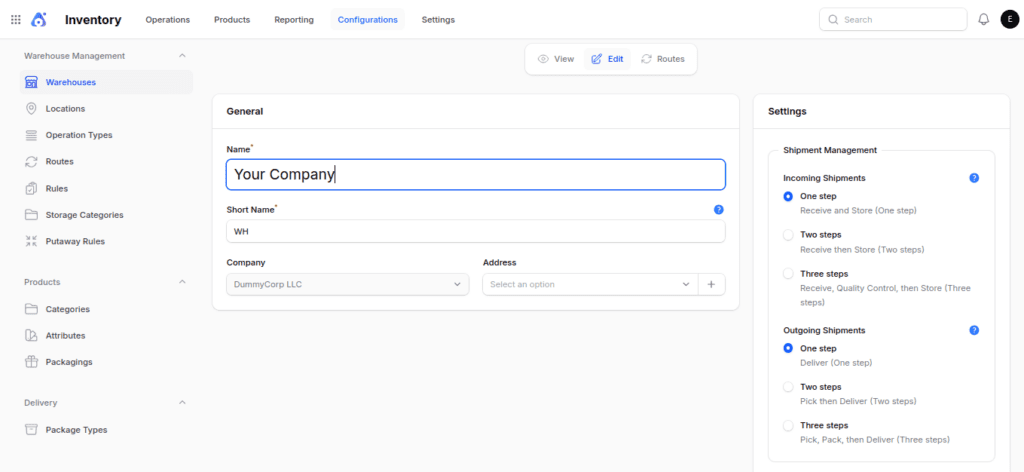Collapse the Products sidebar section
Viewport: 1024px width, 472px height.
coord(182,282)
